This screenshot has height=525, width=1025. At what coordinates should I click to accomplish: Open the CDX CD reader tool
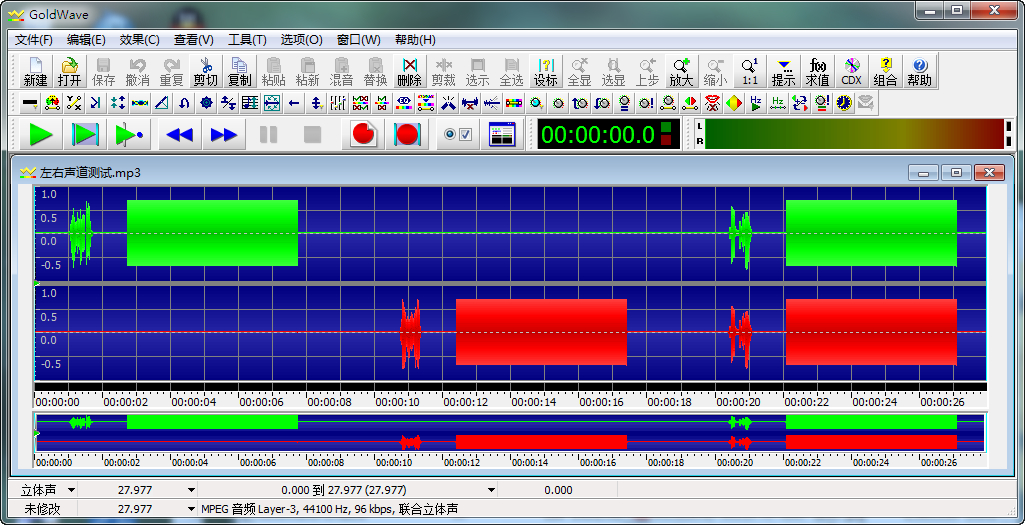pyautogui.click(x=851, y=71)
